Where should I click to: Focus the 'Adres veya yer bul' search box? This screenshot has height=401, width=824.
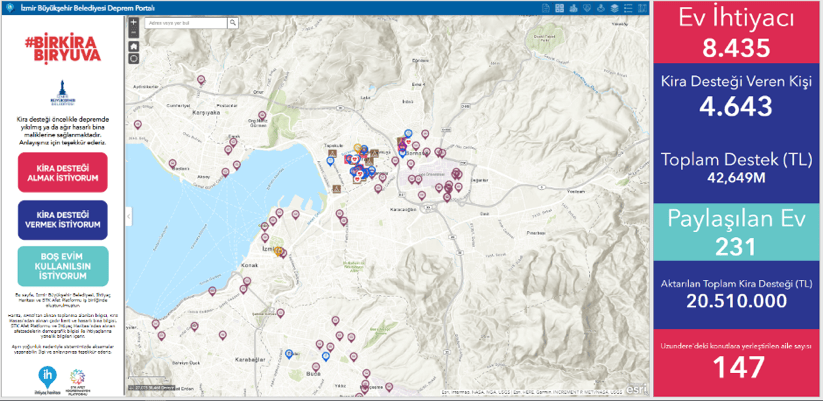186,23
